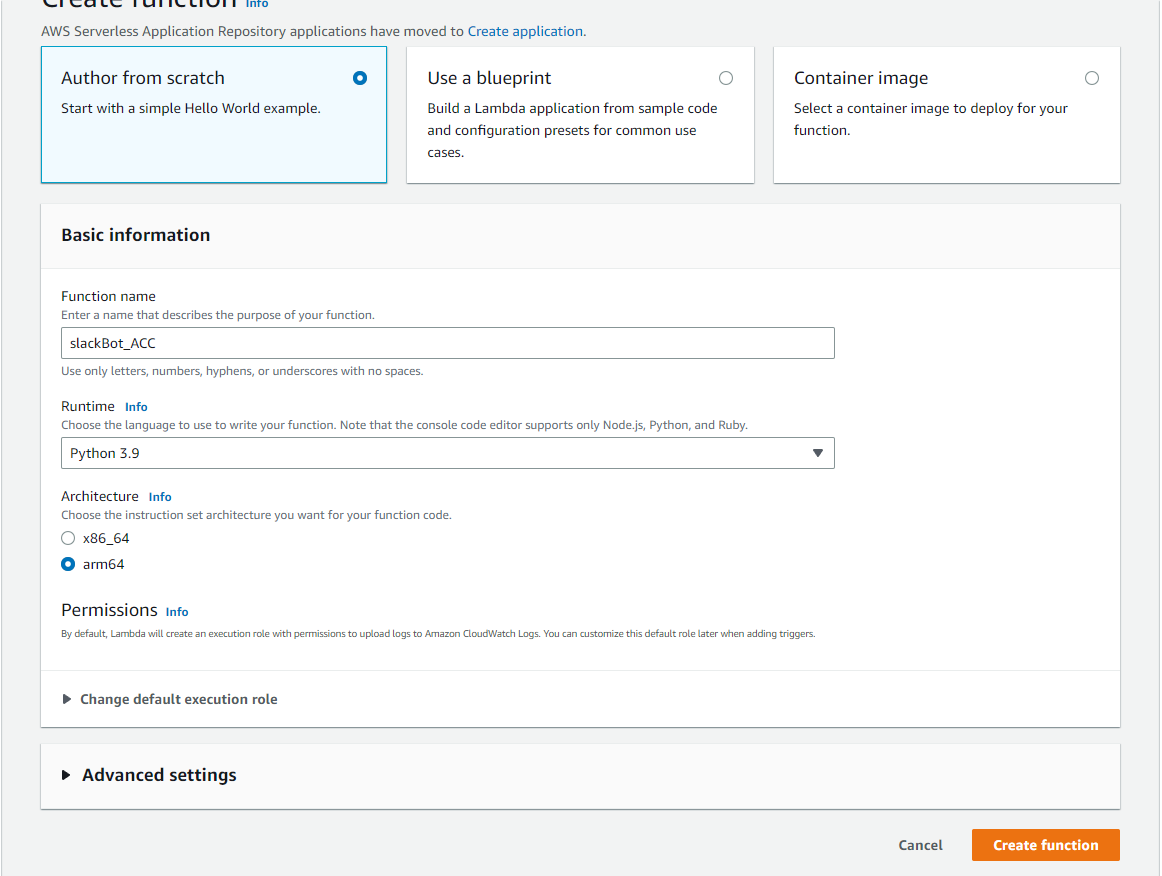Click the Runtime dropdown arrow icon
Screen dimensions: 1162x876
pyautogui.click(x=820, y=452)
